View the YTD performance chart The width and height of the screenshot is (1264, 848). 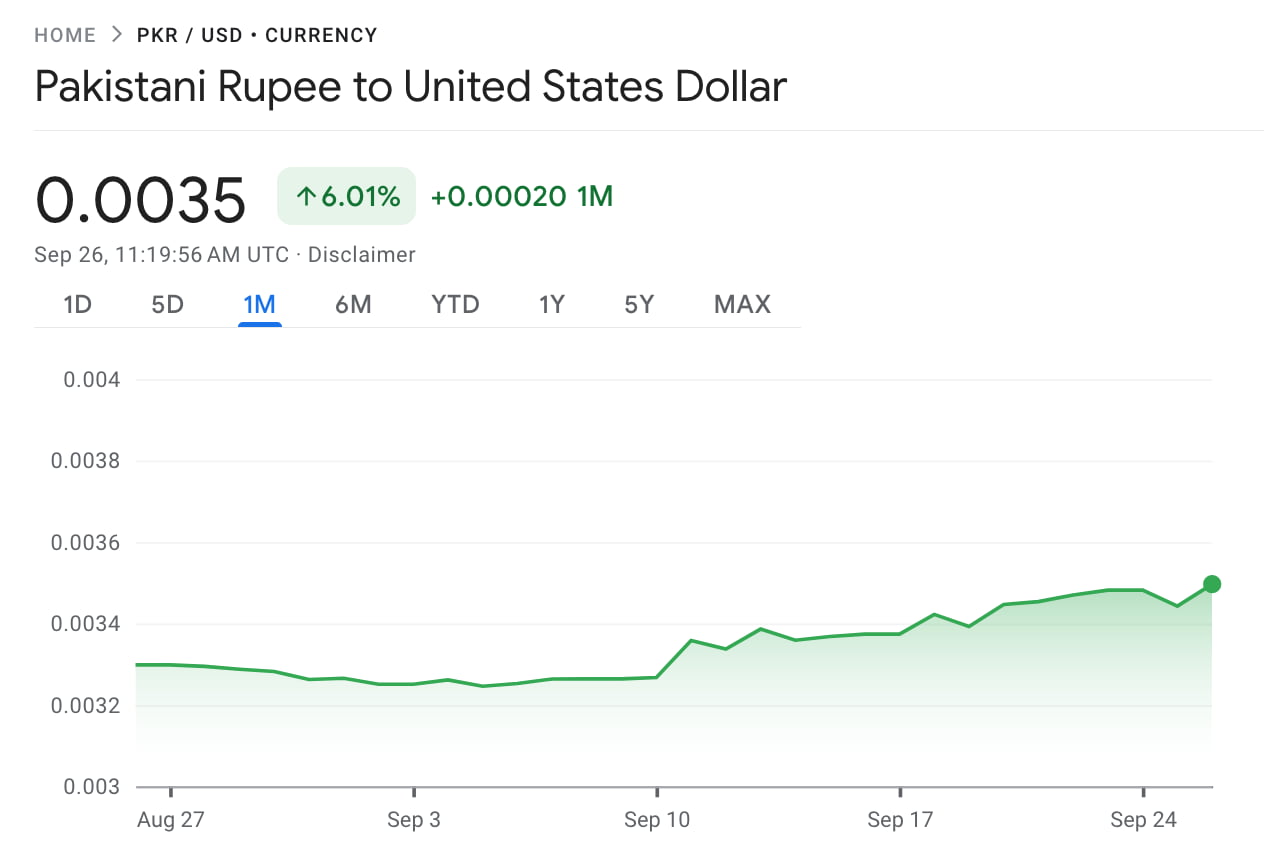click(x=455, y=304)
